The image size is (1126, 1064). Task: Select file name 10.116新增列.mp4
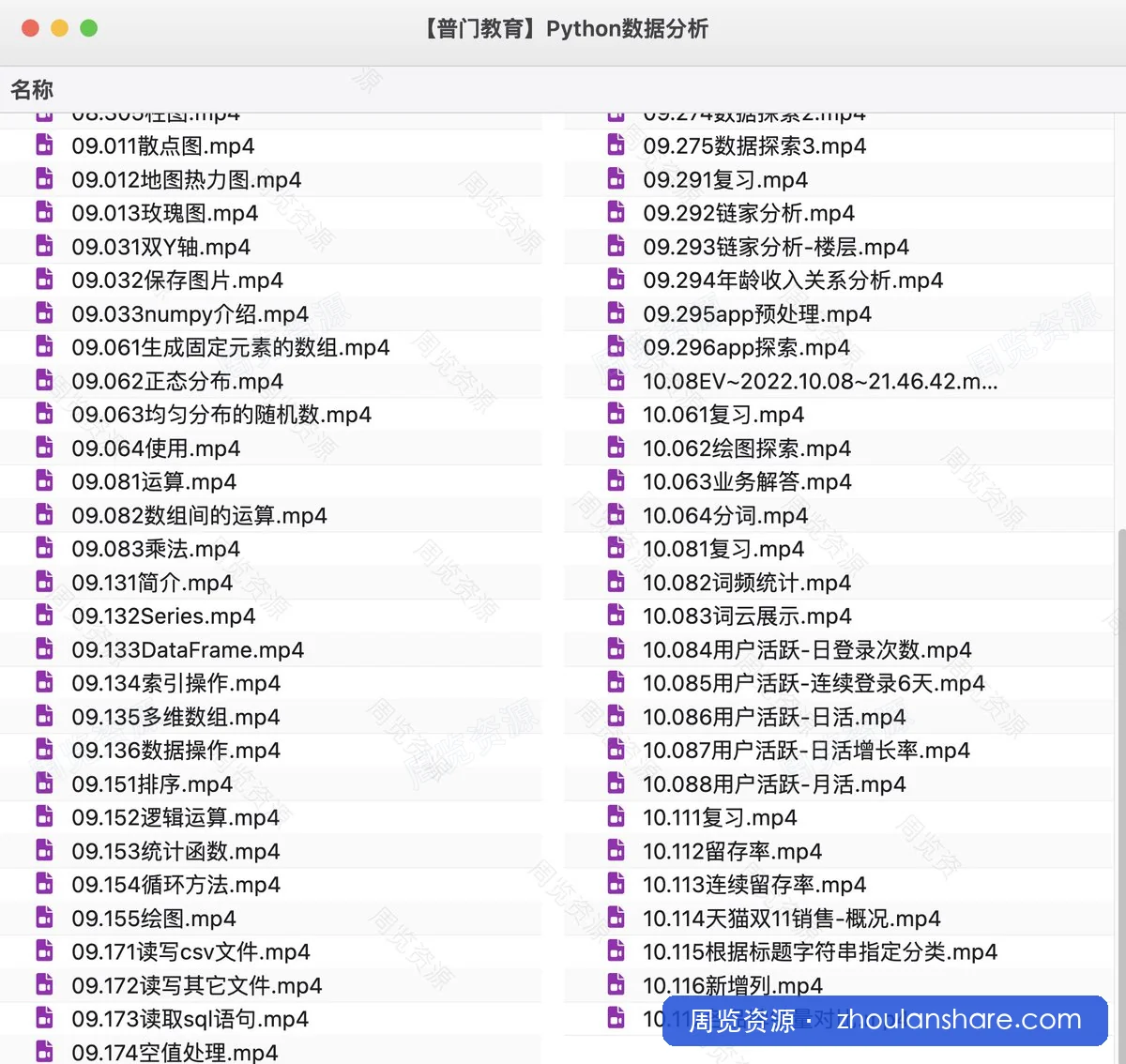[733, 986]
